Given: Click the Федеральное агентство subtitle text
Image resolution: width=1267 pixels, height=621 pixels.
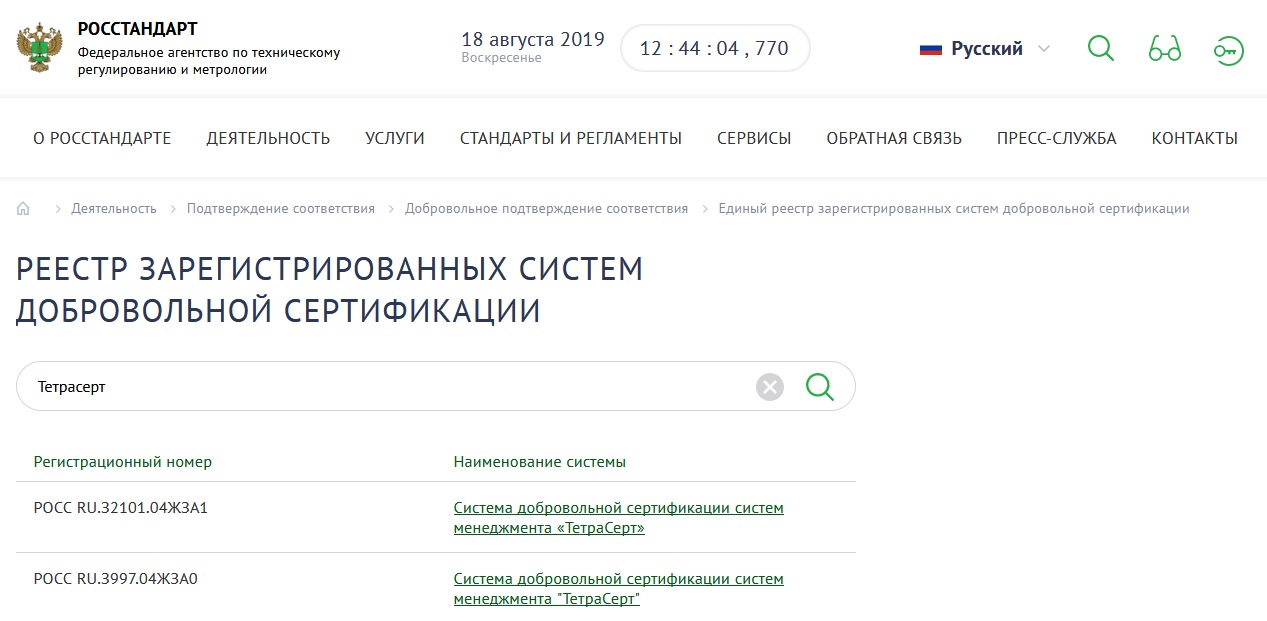Looking at the screenshot, I should point(209,61).
